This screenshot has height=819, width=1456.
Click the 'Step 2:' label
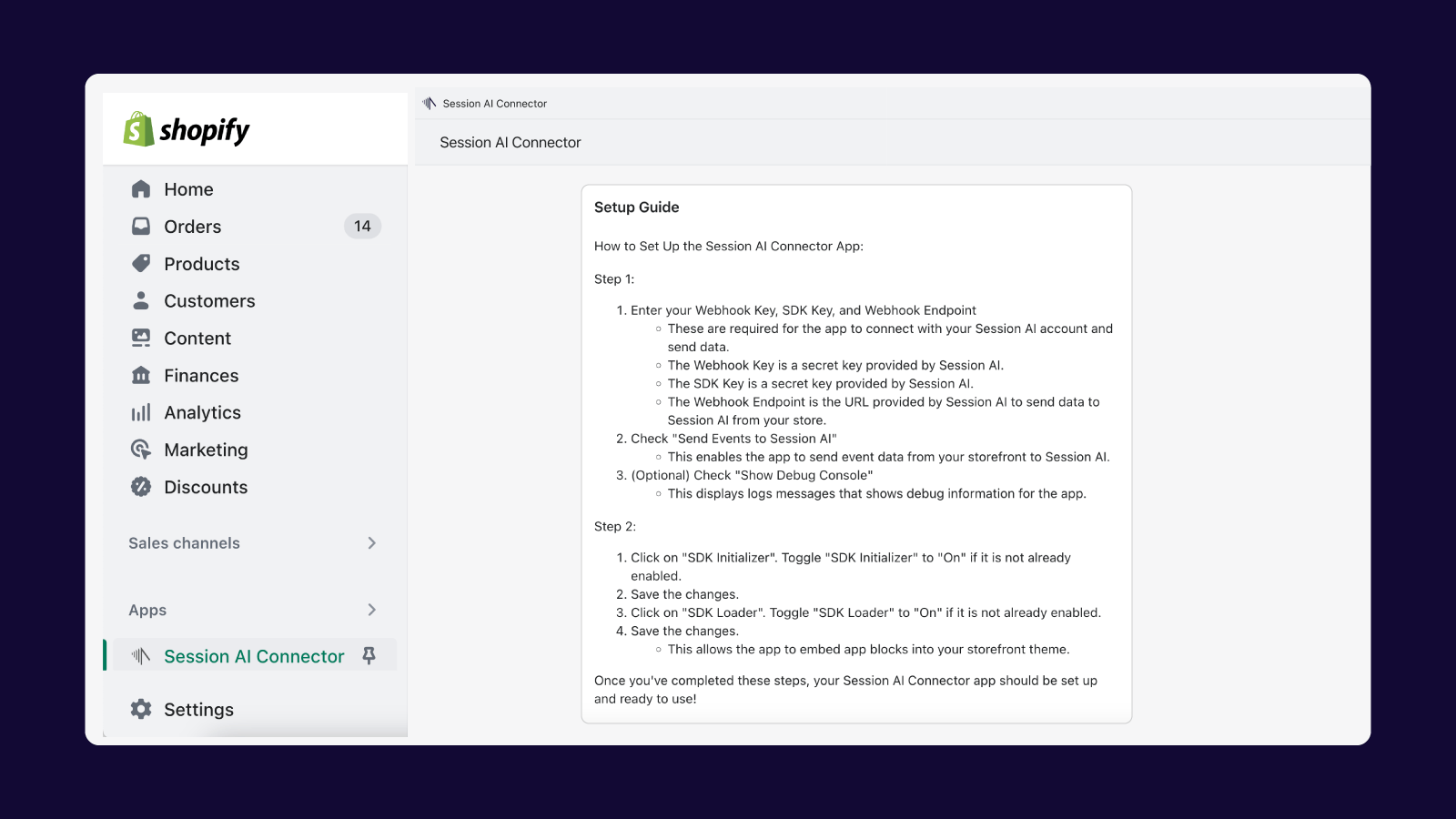coord(615,527)
